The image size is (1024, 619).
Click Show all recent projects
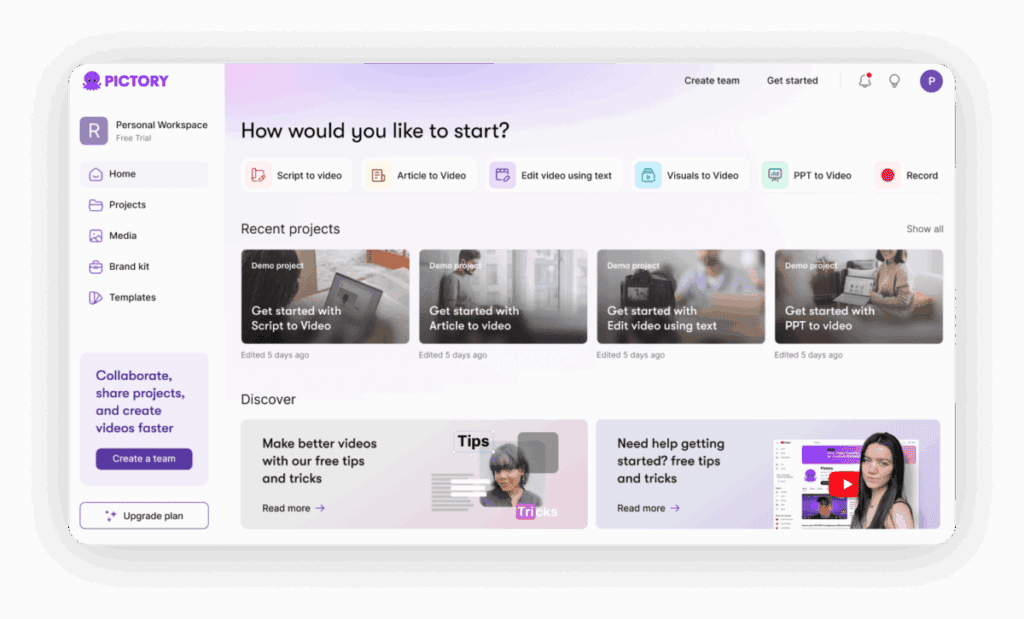(924, 229)
